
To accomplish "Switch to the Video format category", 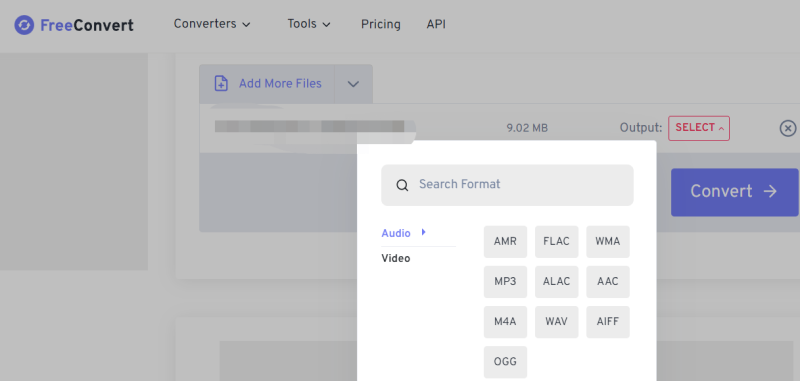I will (396, 259).
